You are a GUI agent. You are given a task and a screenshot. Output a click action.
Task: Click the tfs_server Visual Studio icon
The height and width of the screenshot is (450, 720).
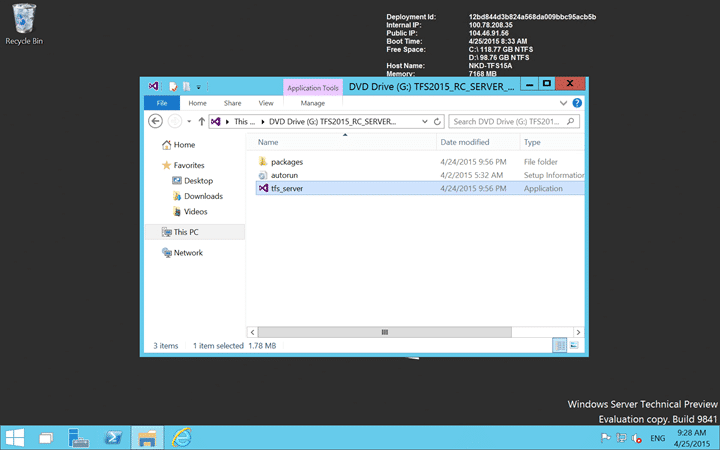tap(263, 188)
